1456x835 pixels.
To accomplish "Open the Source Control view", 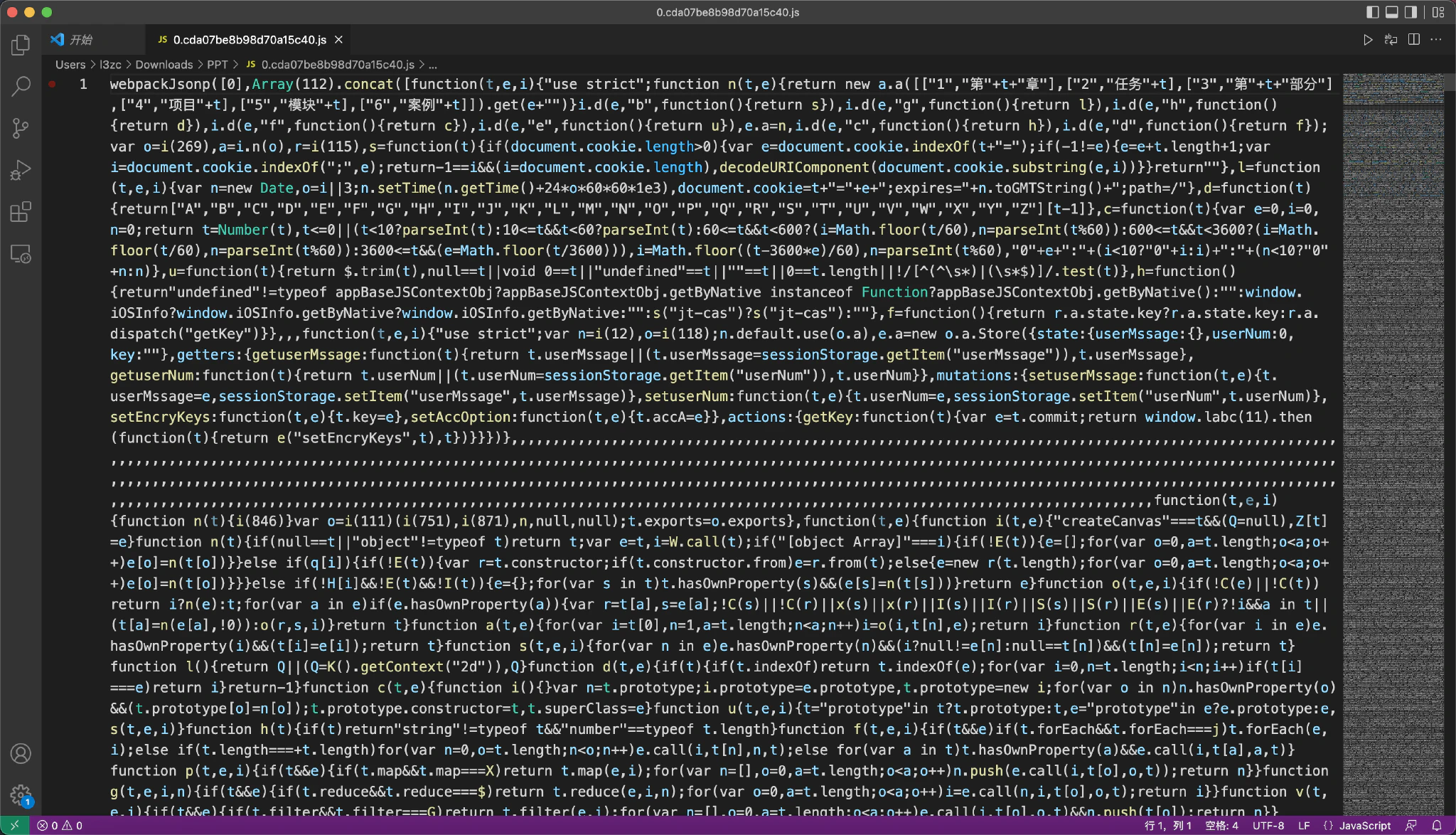I will pyautogui.click(x=21, y=128).
